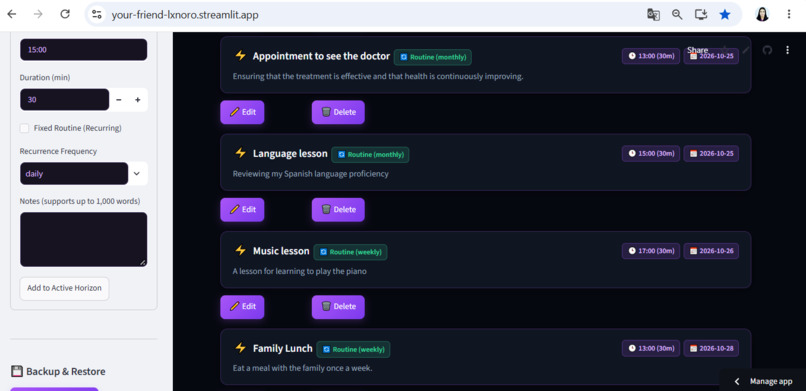
Task: Enable Fixed Routine (Recurring) checkbox
Action: pyautogui.click(x=24, y=128)
